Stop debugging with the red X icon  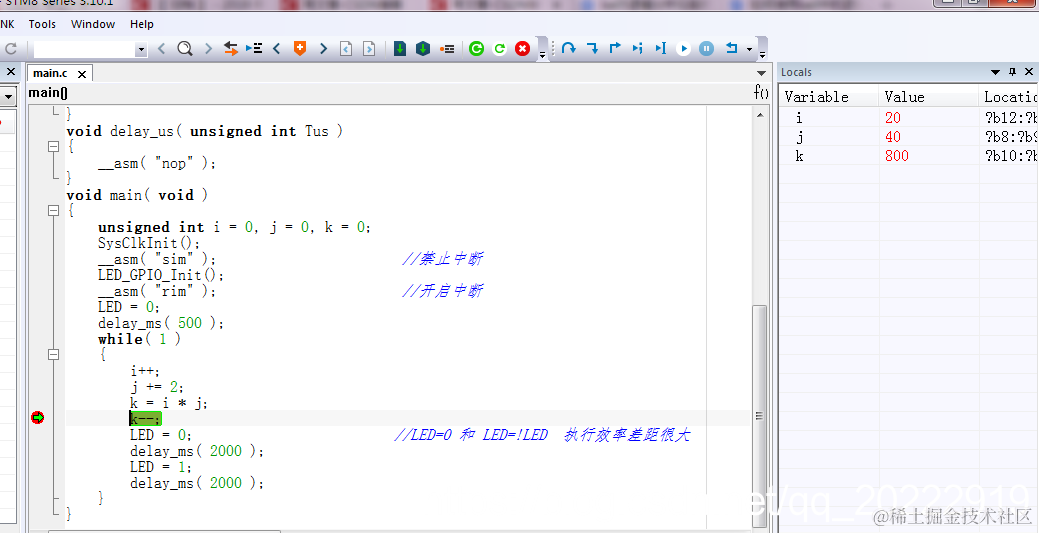522,48
